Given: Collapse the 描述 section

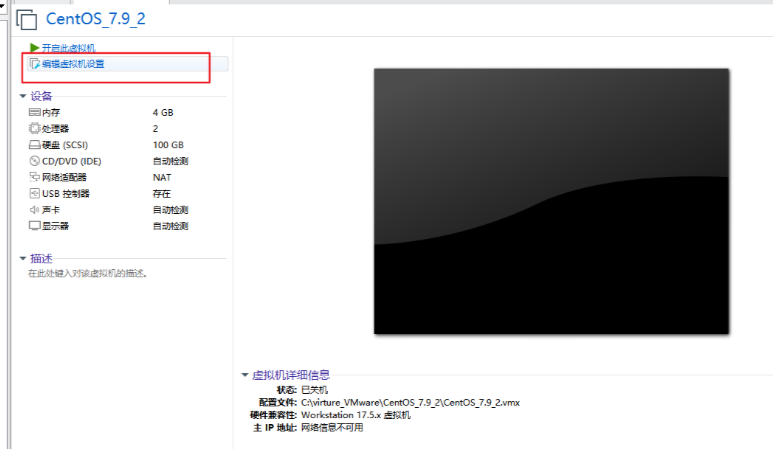Looking at the screenshot, I should (x=23, y=258).
